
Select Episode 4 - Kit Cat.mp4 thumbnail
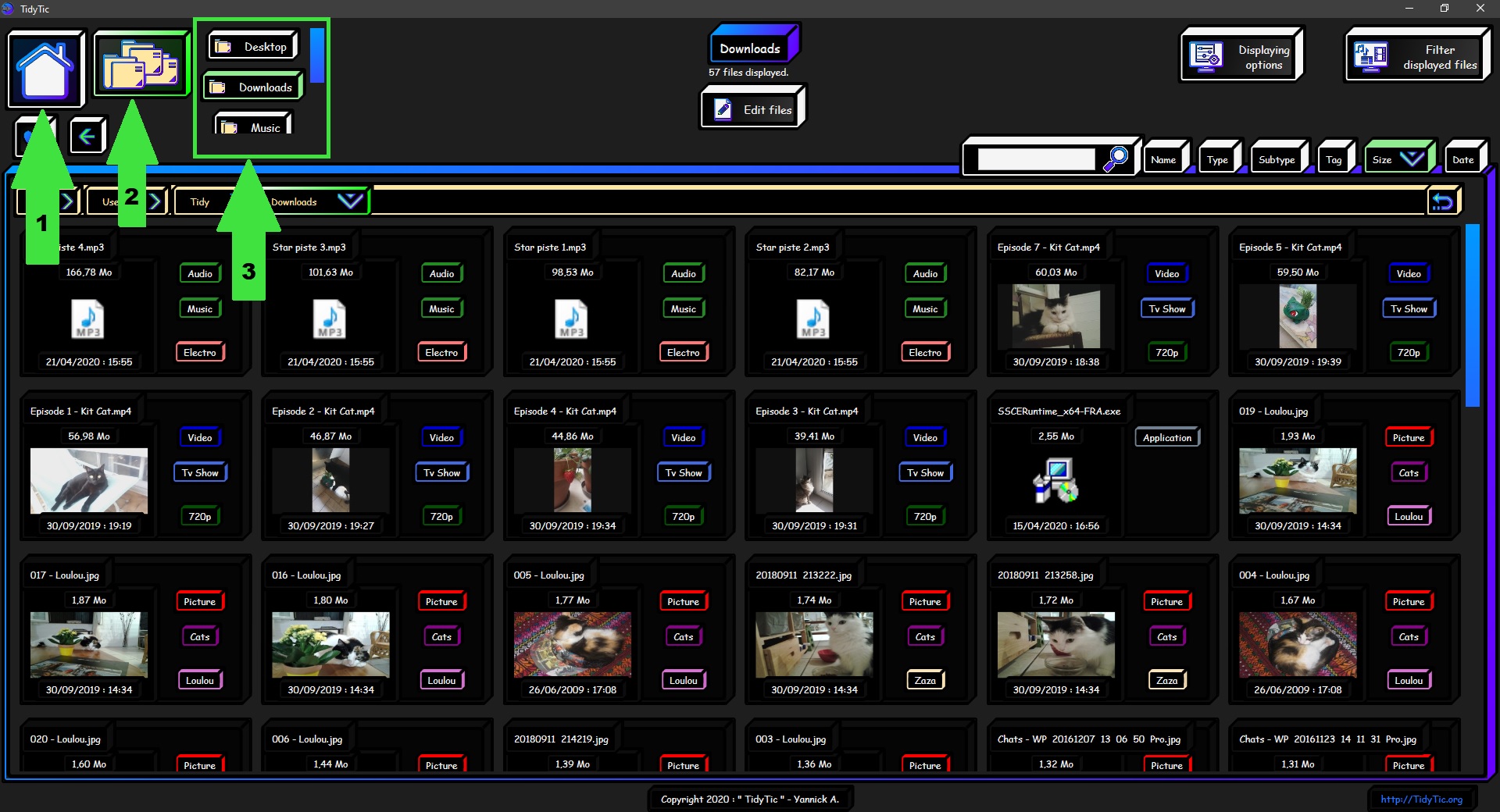pos(572,480)
